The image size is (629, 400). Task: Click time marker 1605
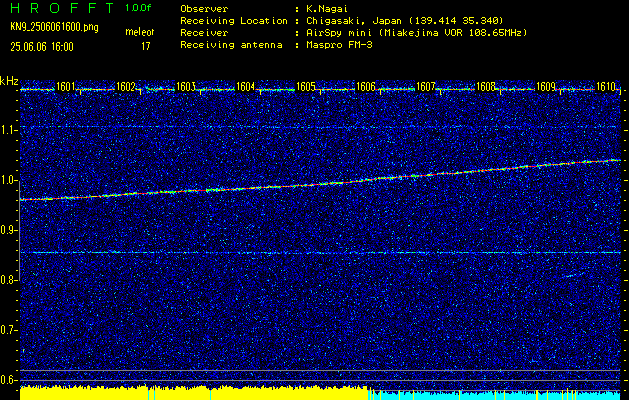click(306, 86)
